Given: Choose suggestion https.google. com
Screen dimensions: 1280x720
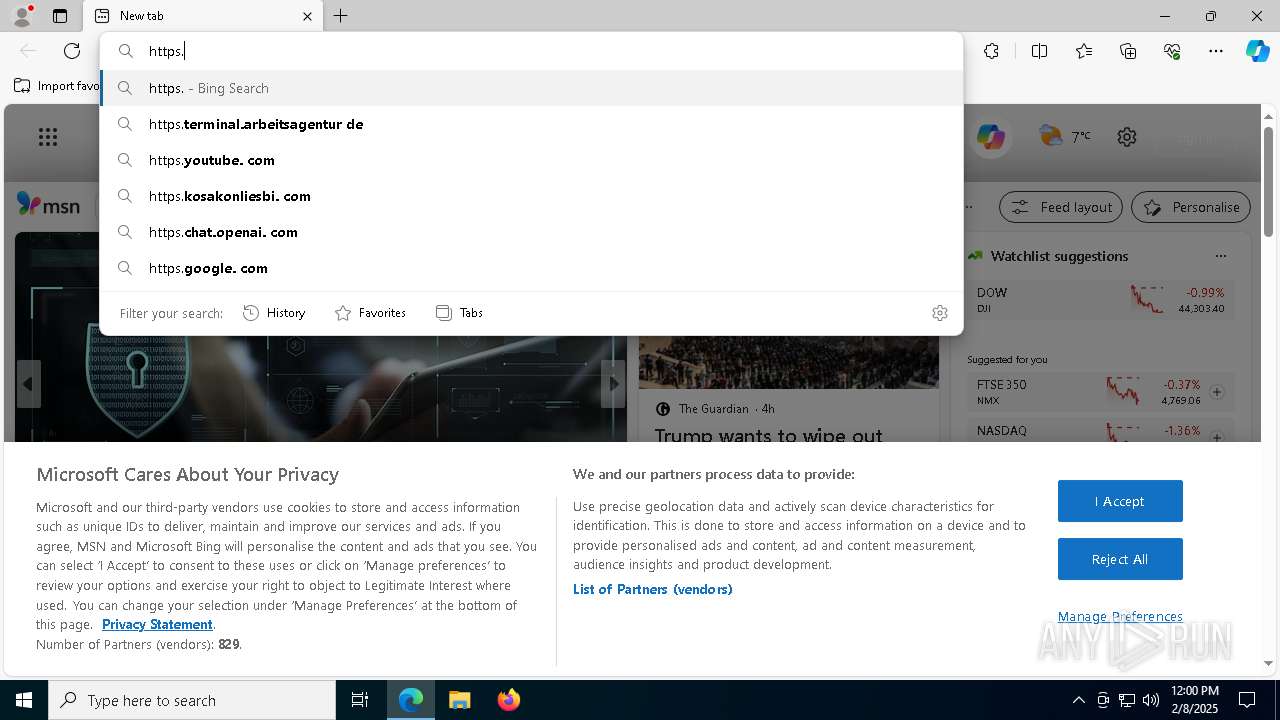Looking at the screenshot, I should click(x=531, y=268).
